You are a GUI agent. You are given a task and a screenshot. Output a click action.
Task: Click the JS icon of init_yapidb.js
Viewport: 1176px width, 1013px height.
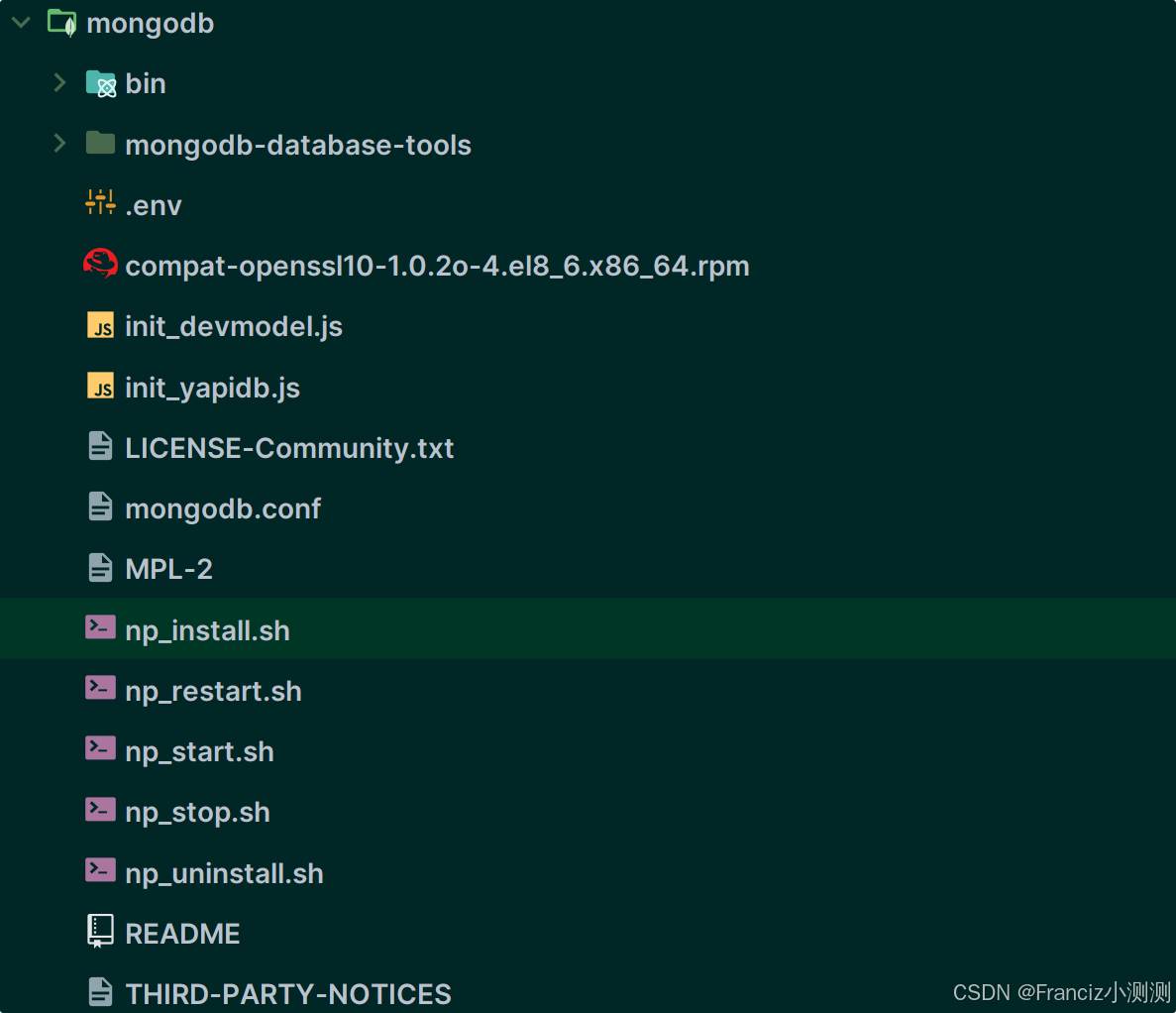pos(100,387)
